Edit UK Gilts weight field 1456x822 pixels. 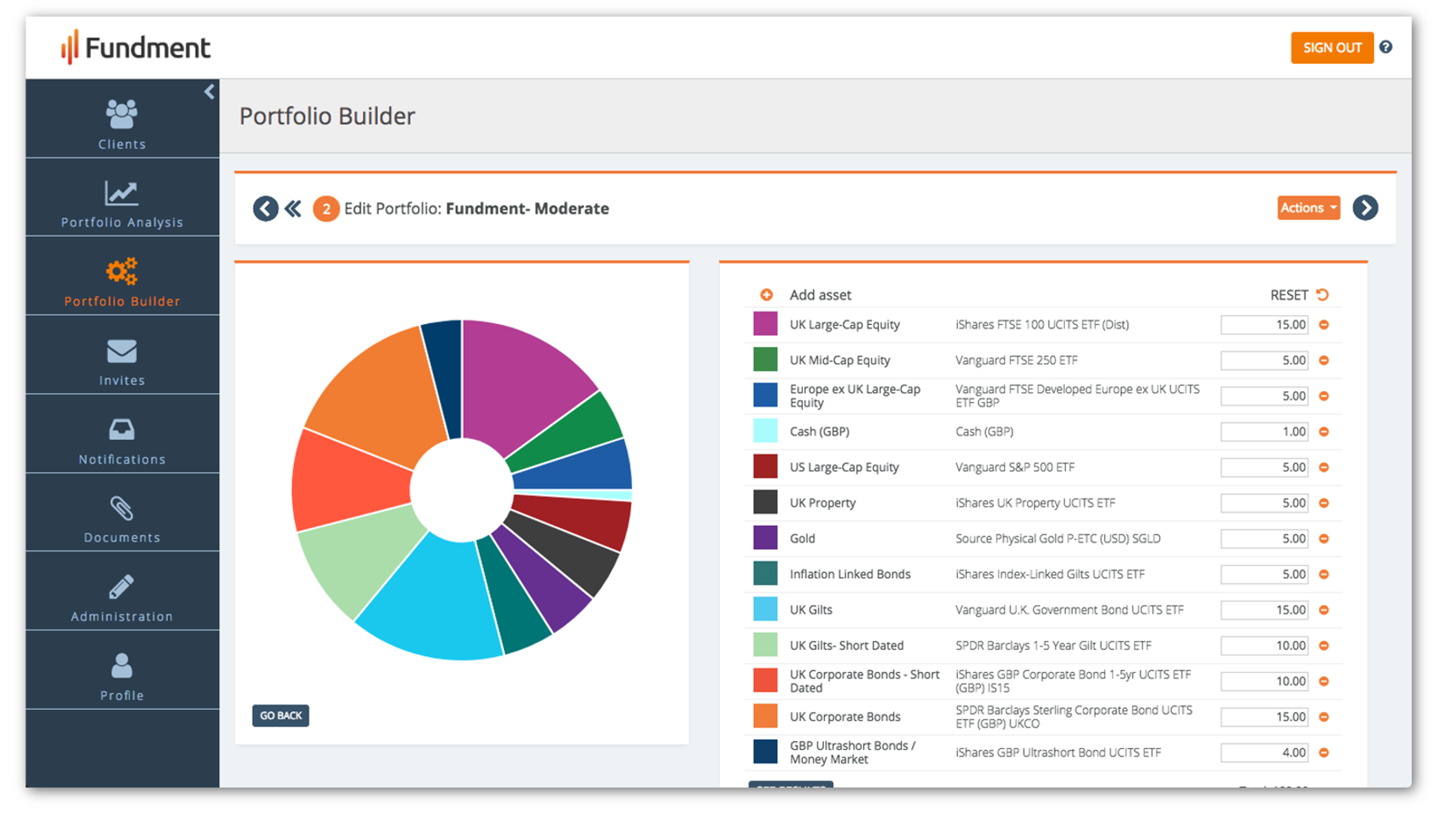pos(1264,610)
